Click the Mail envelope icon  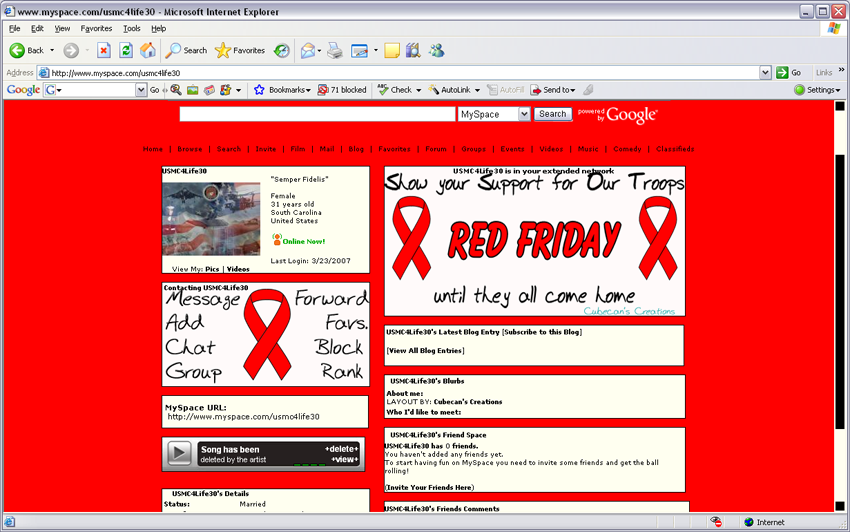307,50
